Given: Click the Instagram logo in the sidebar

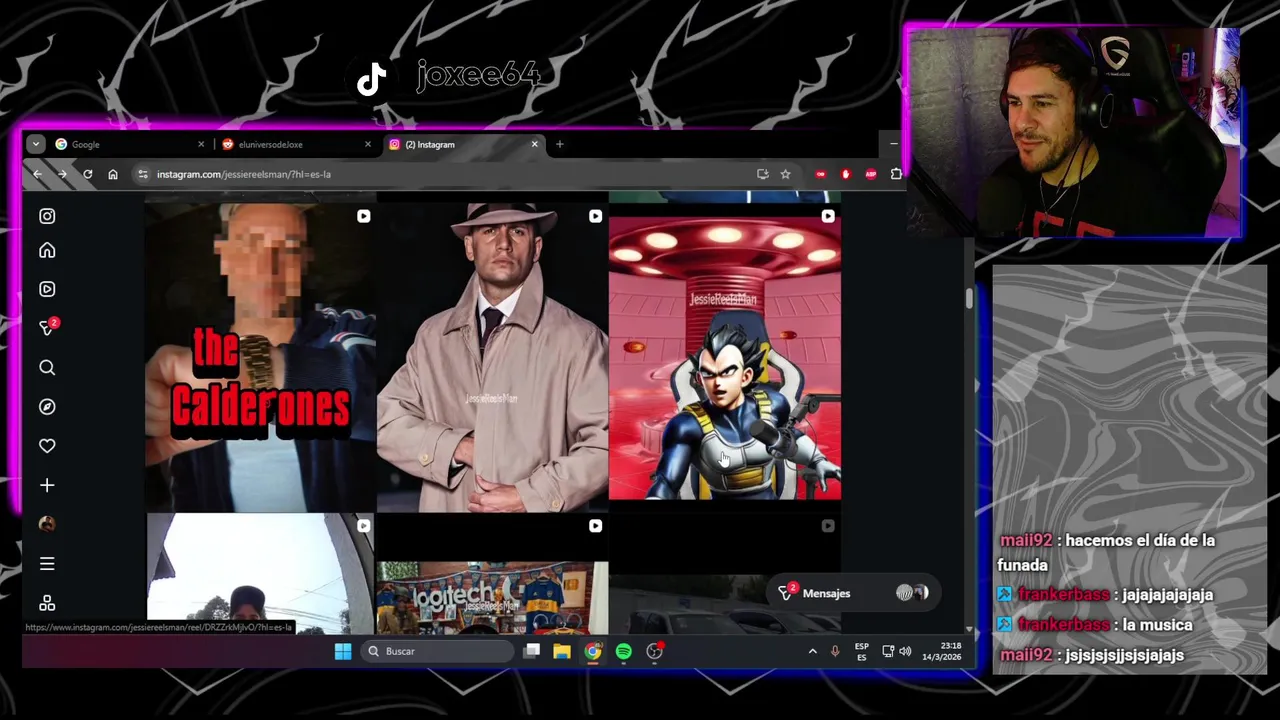Looking at the screenshot, I should [x=47, y=216].
